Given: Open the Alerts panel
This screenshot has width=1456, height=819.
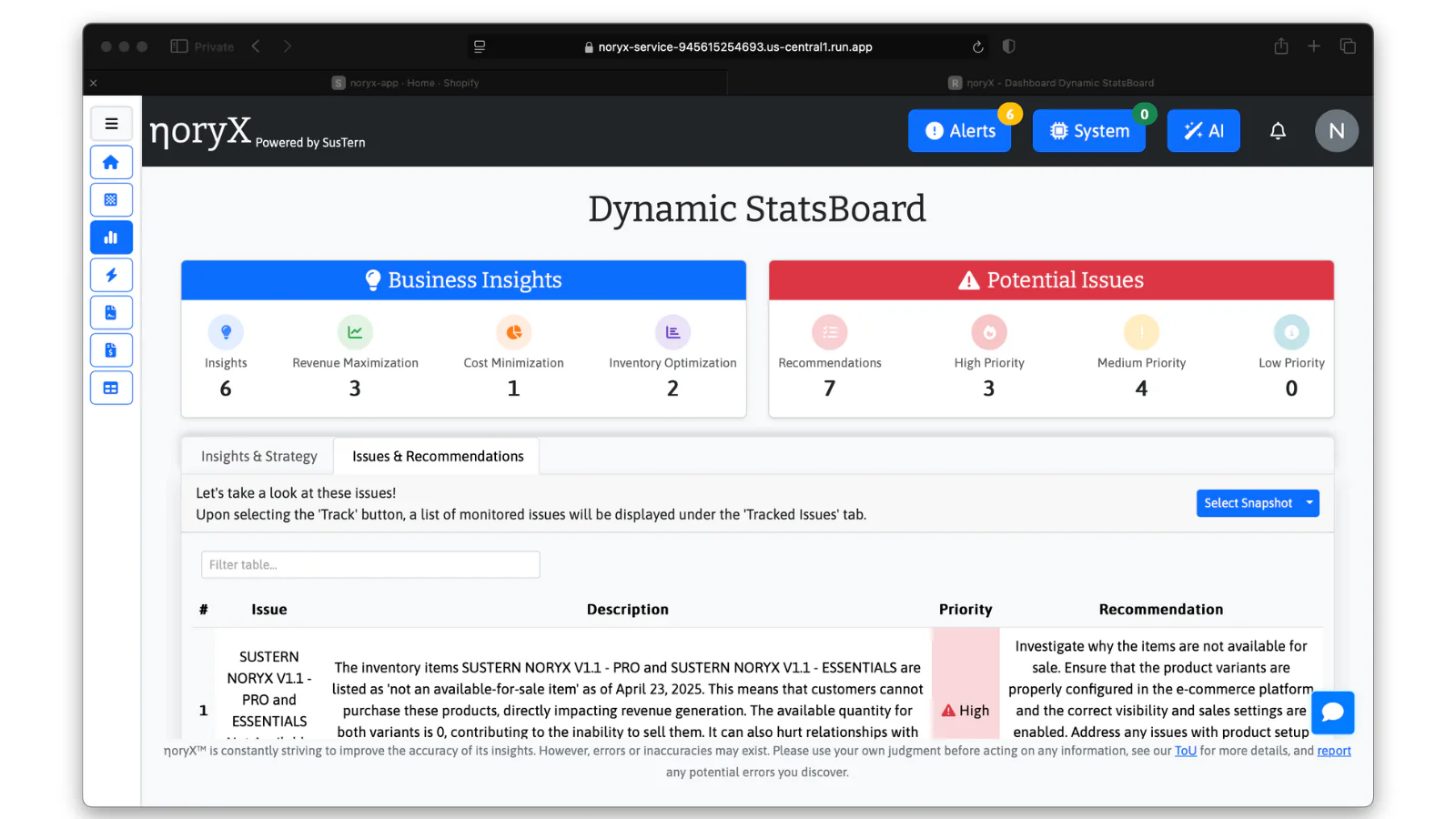Looking at the screenshot, I should click(959, 130).
